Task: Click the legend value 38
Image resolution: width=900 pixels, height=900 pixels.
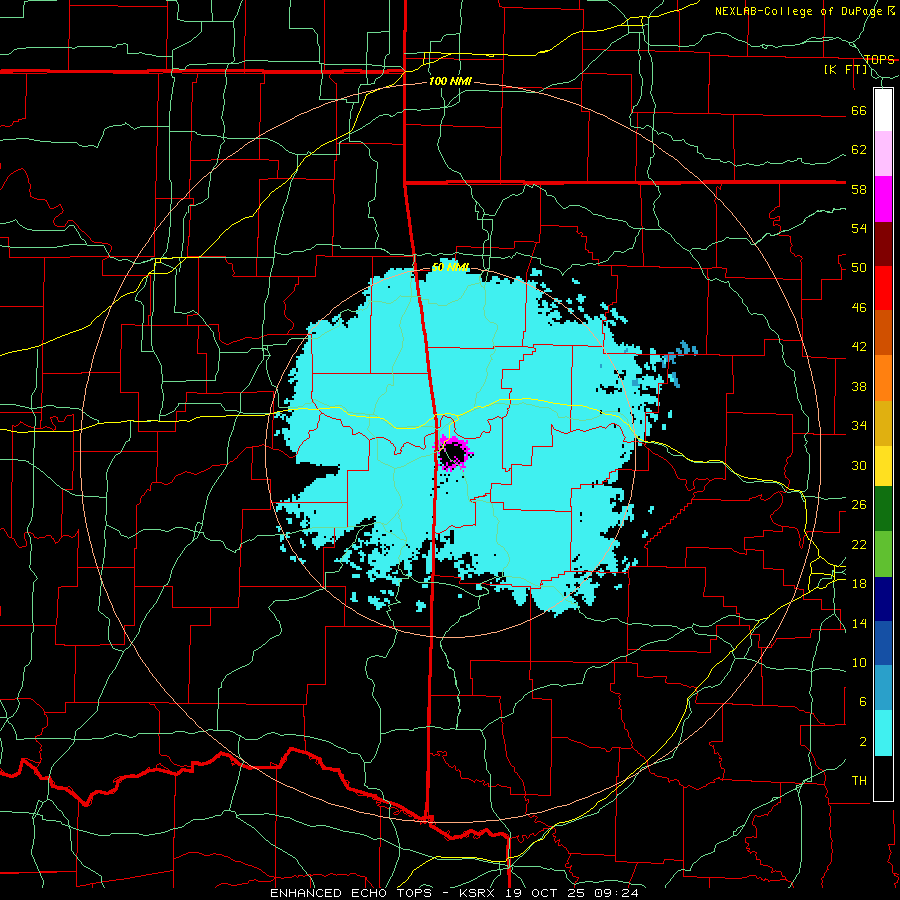Action: 859,387
